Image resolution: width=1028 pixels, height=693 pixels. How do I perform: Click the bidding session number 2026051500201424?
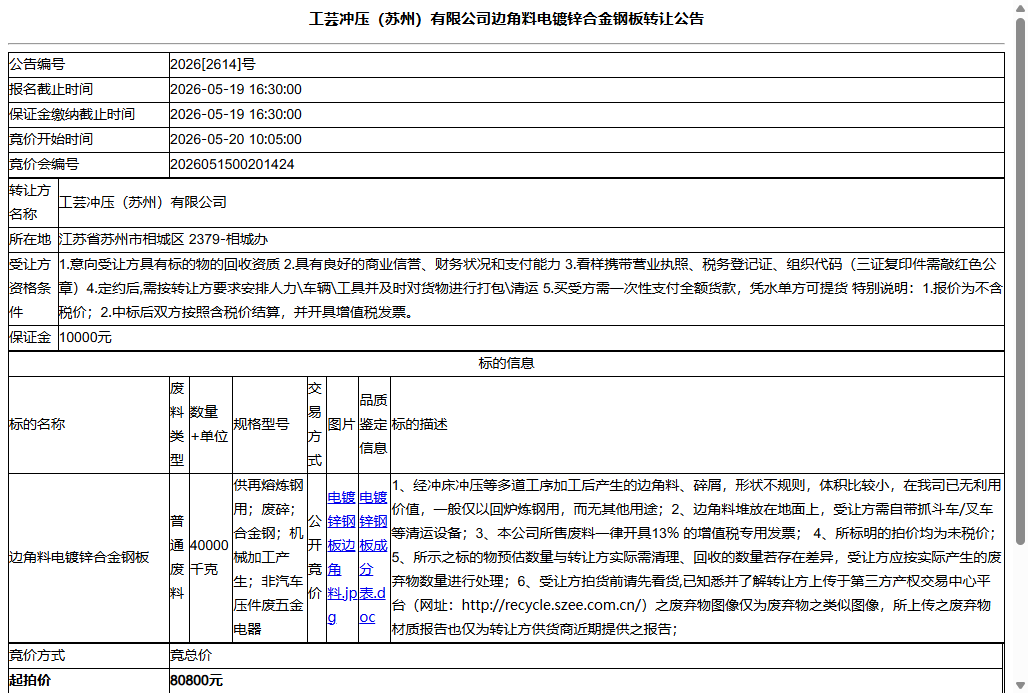coord(232,165)
